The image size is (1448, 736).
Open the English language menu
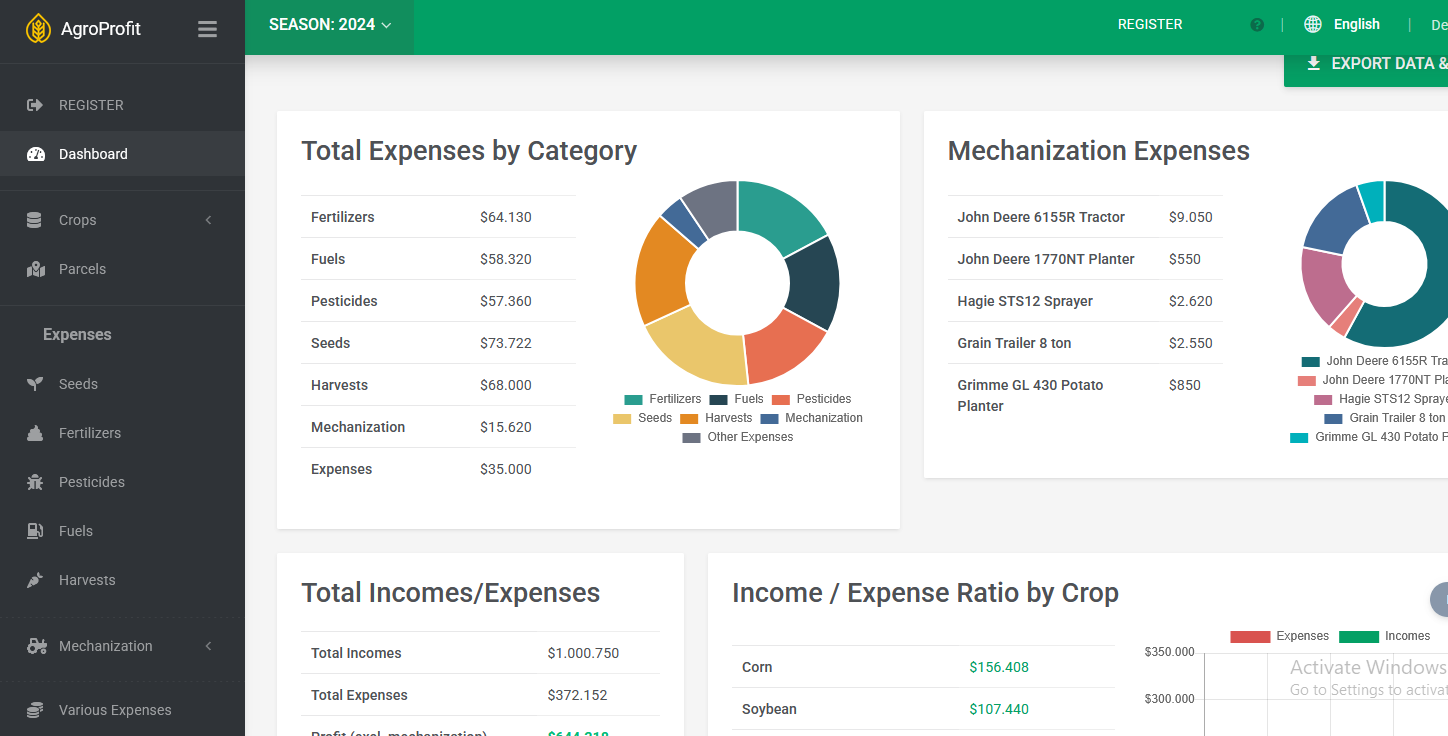tap(1342, 24)
